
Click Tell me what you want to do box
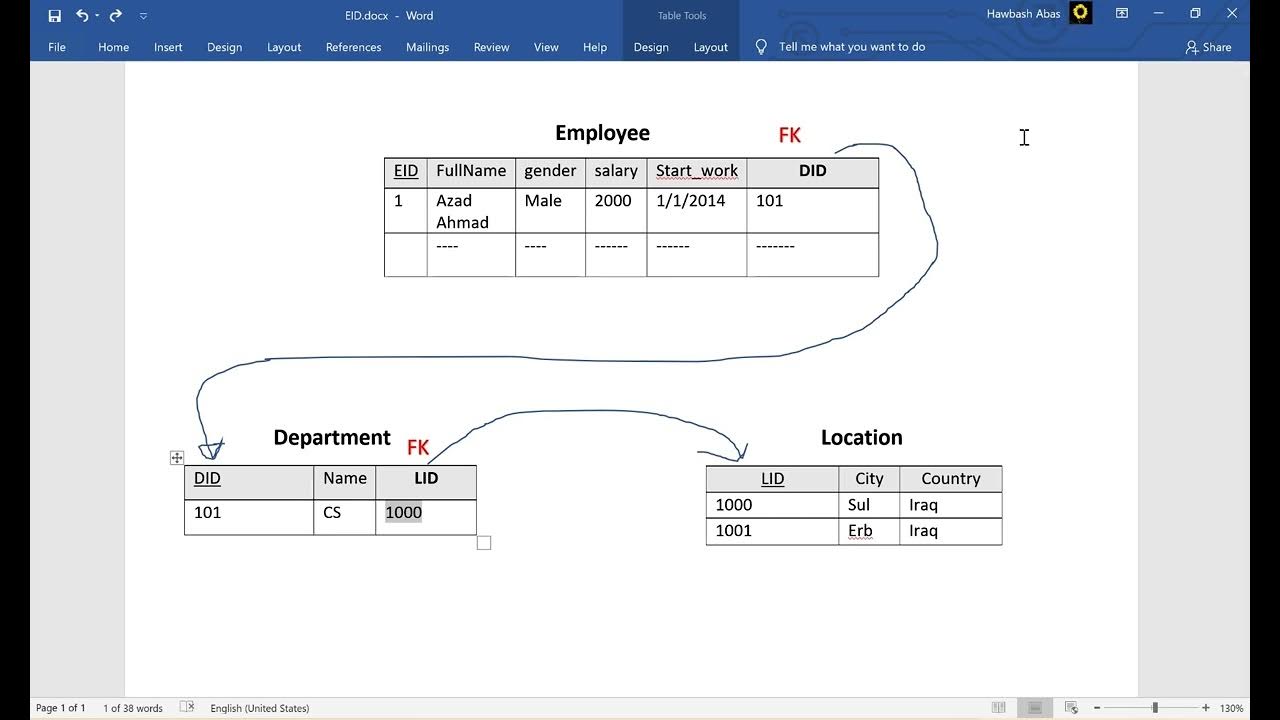852,47
